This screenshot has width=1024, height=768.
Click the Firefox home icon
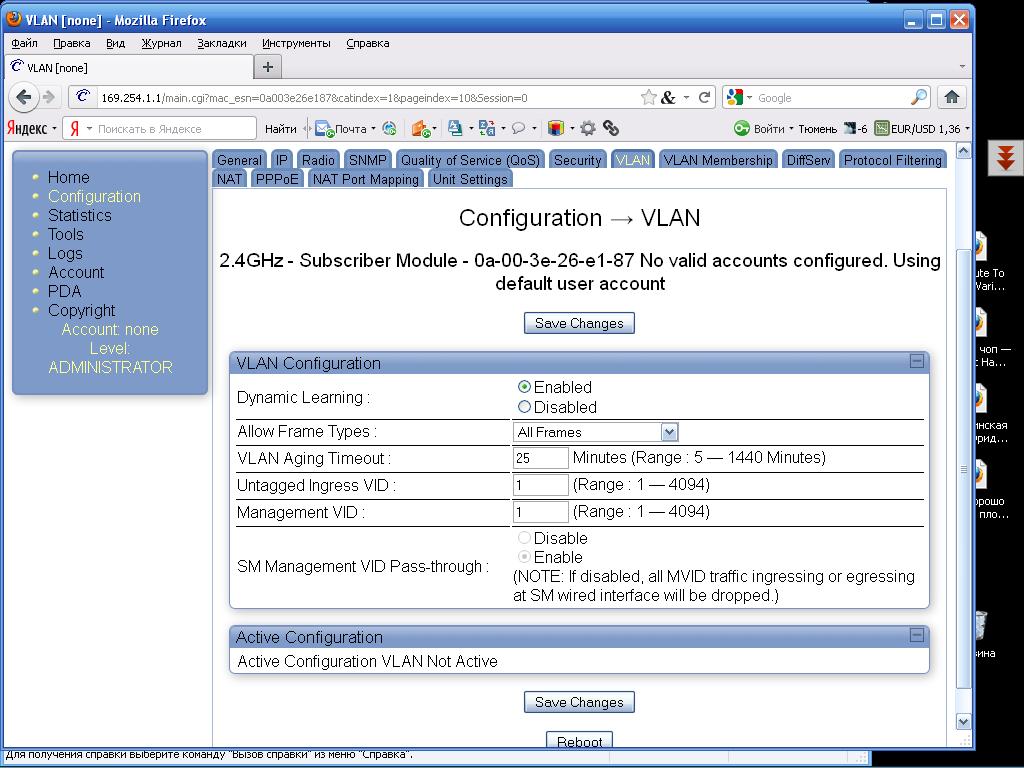coord(951,97)
